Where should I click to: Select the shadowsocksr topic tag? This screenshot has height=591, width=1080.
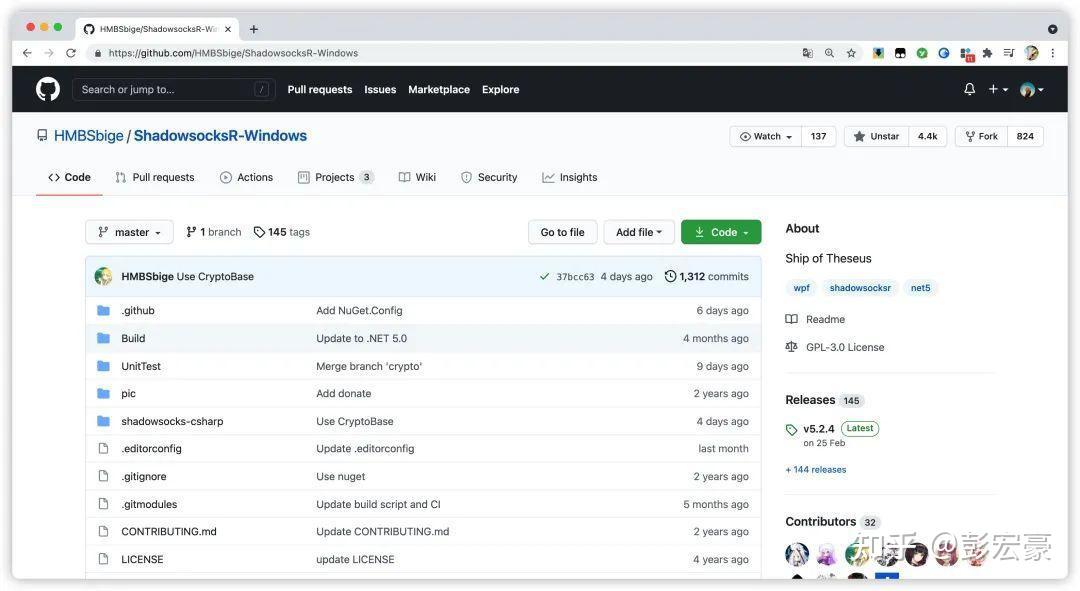coord(860,287)
